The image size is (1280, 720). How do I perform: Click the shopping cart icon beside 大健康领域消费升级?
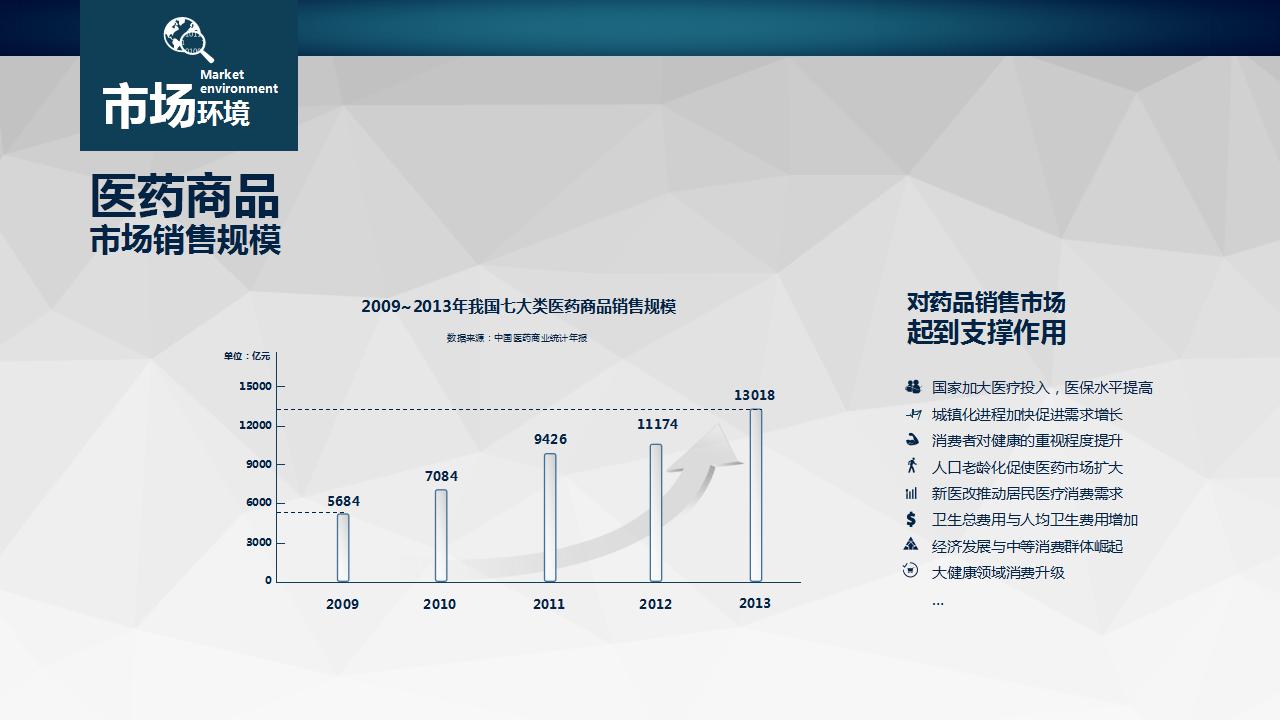pyautogui.click(x=911, y=571)
